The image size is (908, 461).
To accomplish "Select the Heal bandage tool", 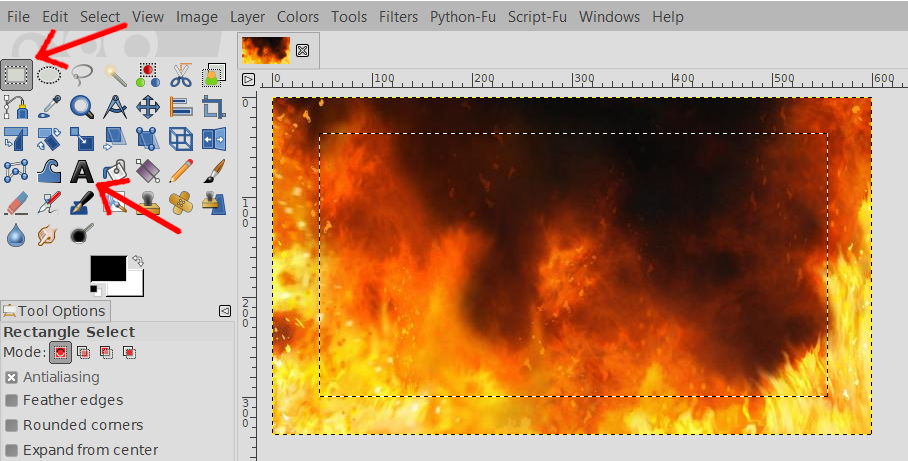I will (x=181, y=203).
